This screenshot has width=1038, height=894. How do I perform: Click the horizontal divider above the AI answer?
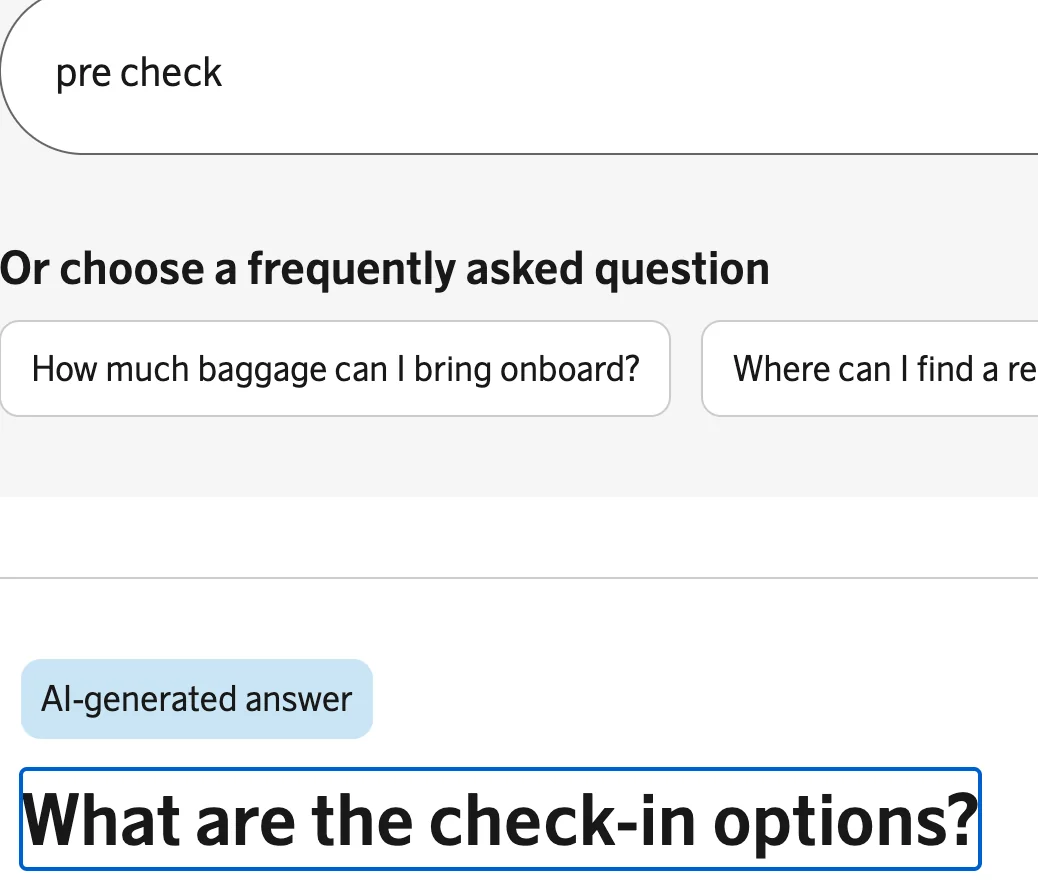click(x=519, y=578)
